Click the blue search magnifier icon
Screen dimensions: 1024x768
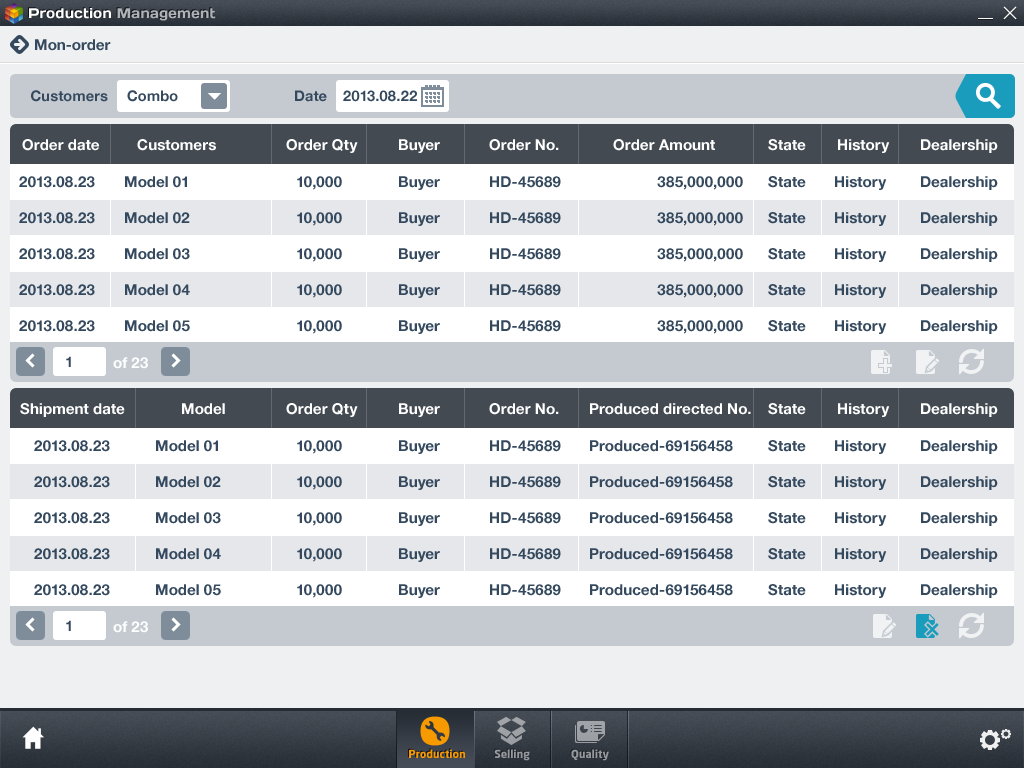point(986,95)
